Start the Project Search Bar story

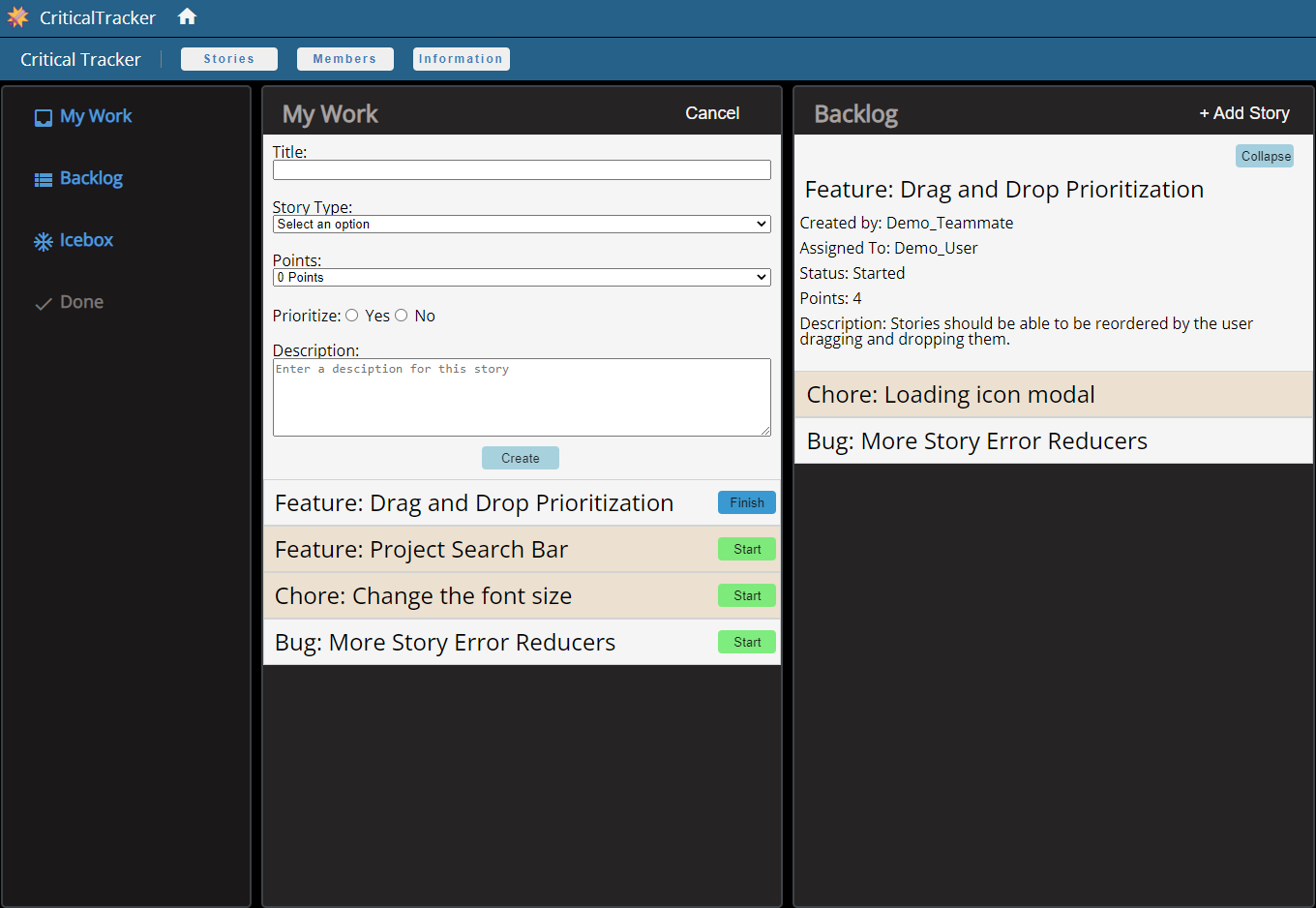pos(746,549)
